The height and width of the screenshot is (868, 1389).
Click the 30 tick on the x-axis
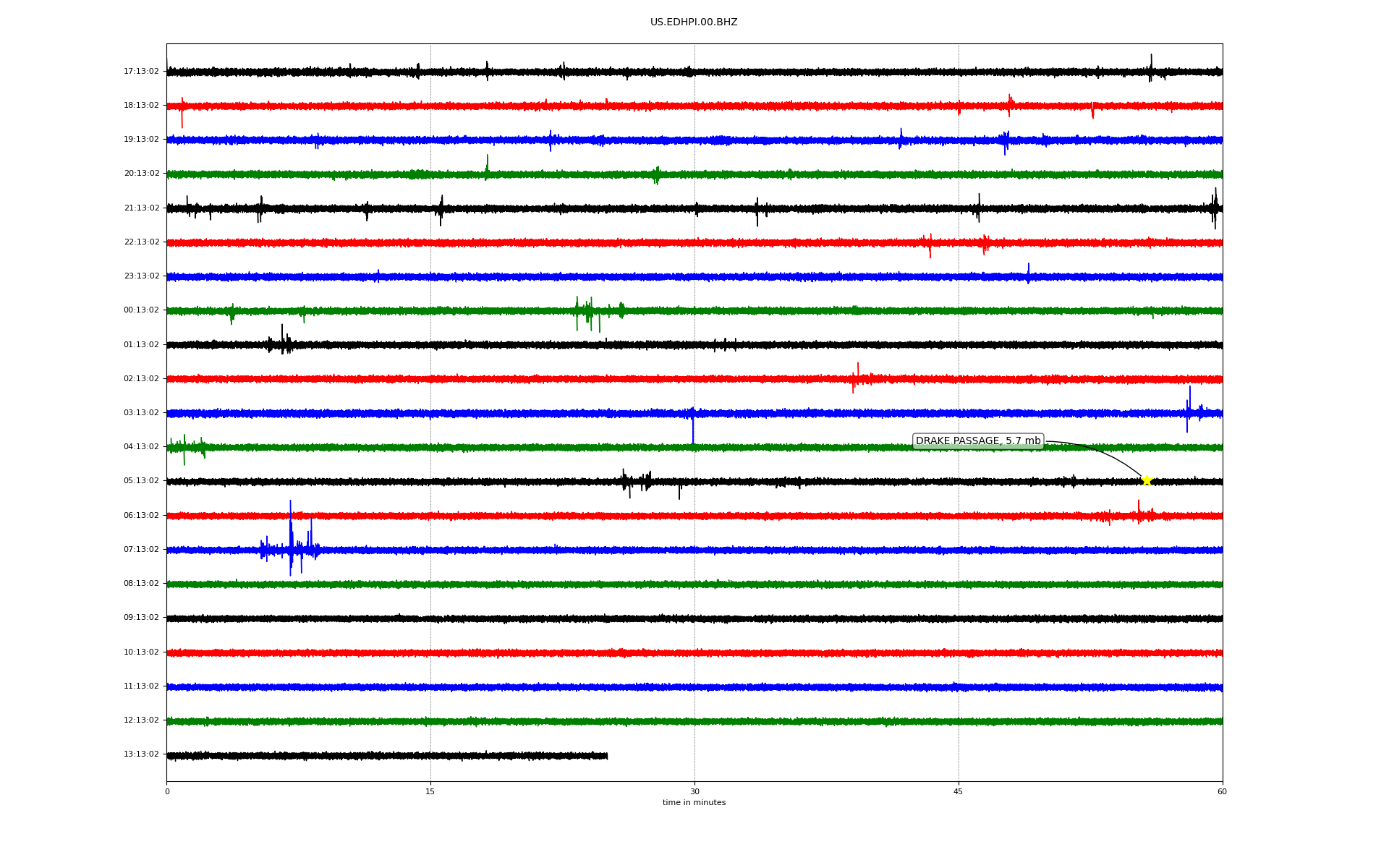[694, 792]
